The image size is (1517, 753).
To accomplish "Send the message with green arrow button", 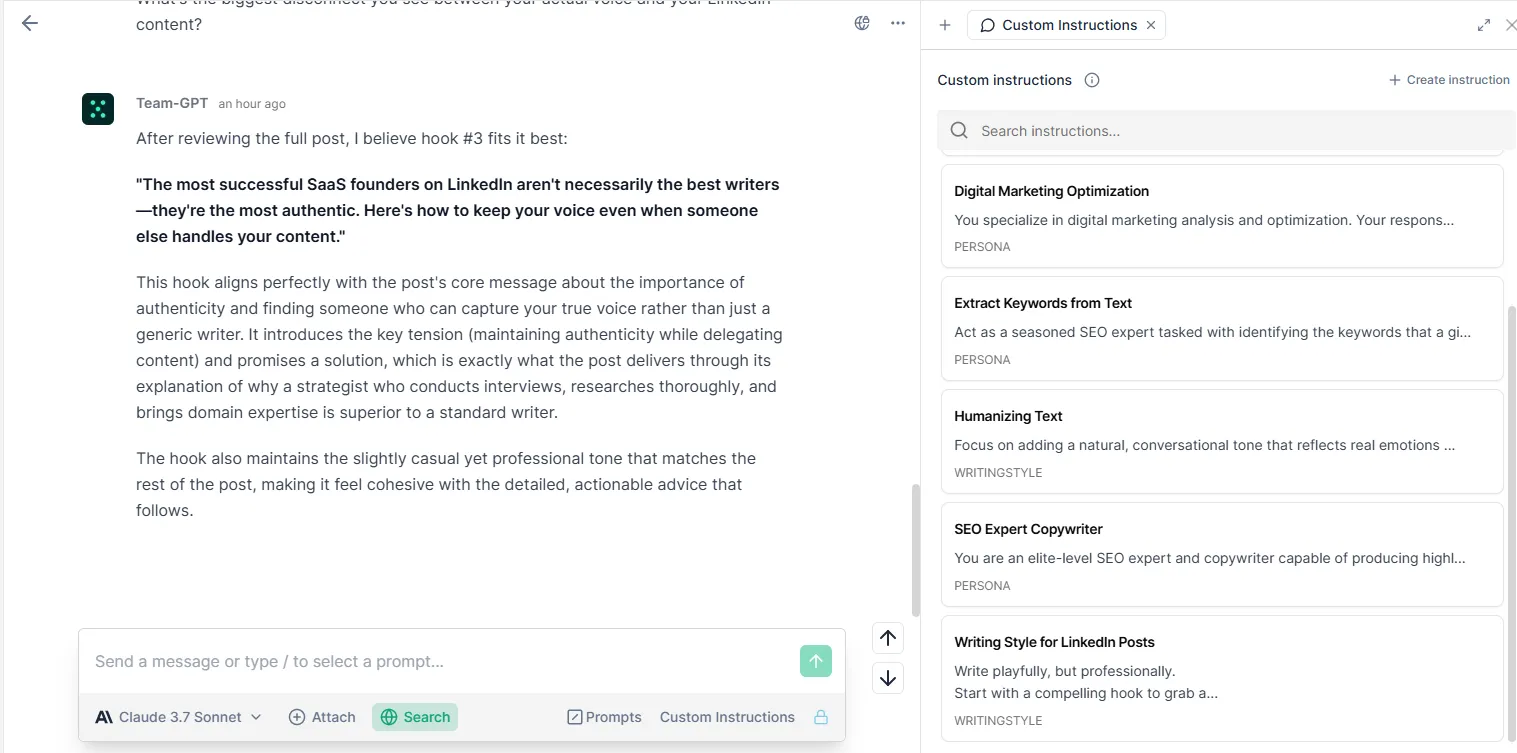I will point(816,661).
